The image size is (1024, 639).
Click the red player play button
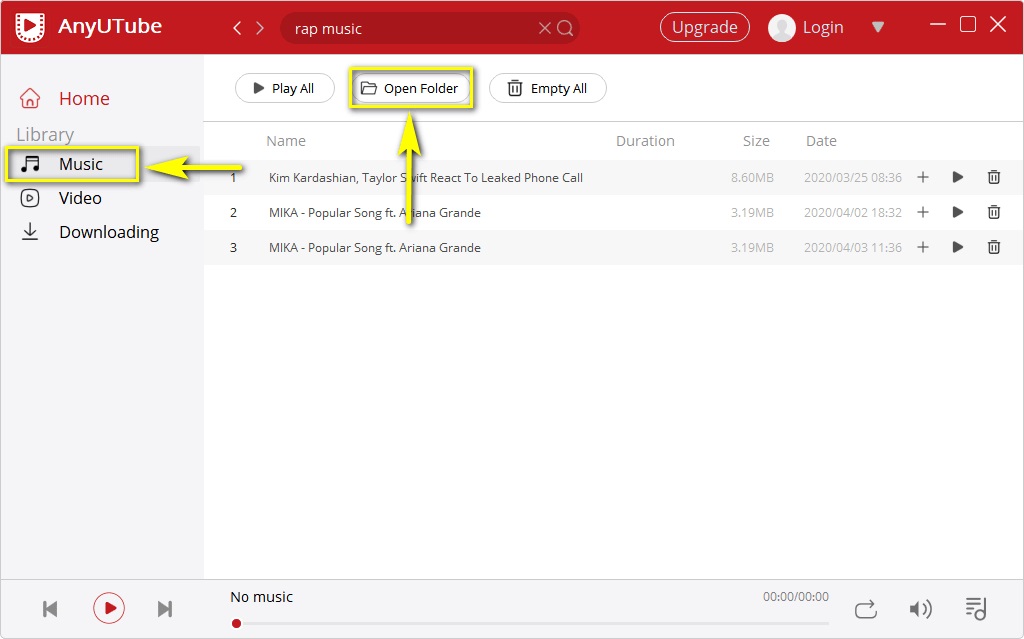[x=108, y=608]
